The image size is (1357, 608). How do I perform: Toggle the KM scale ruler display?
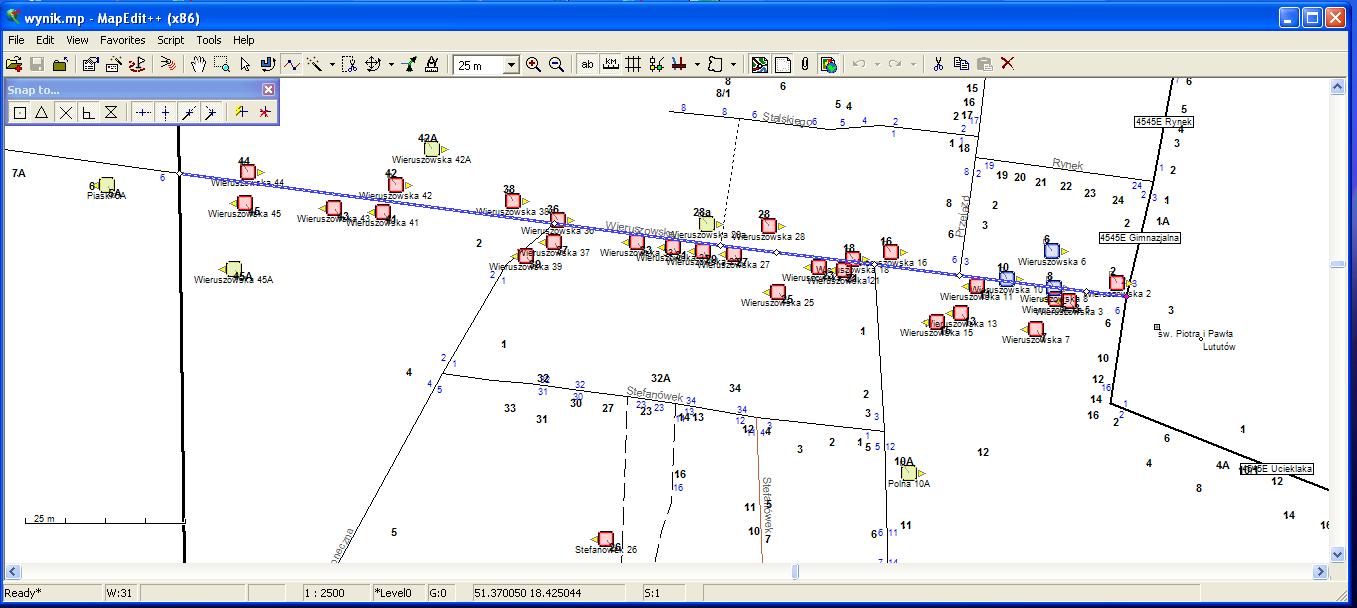[610, 64]
